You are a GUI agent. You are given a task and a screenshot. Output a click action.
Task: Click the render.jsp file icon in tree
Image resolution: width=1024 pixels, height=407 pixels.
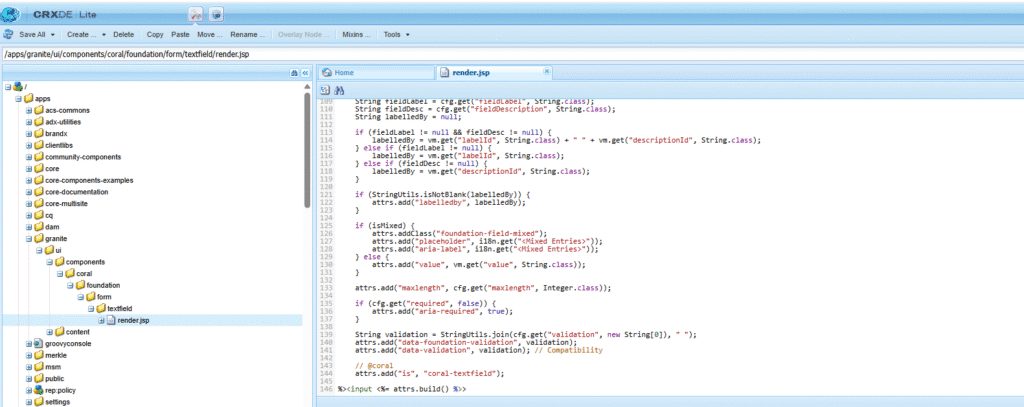(x=112, y=320)
